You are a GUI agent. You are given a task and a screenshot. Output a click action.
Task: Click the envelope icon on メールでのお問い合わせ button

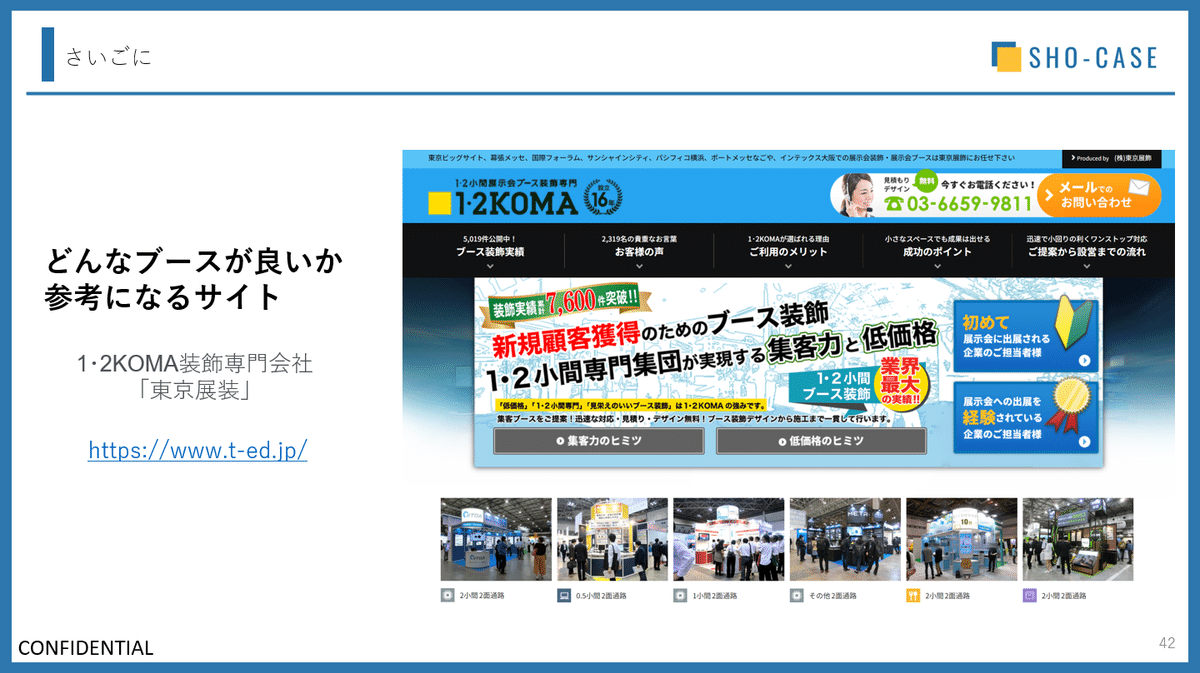[x=1138, y=185]
